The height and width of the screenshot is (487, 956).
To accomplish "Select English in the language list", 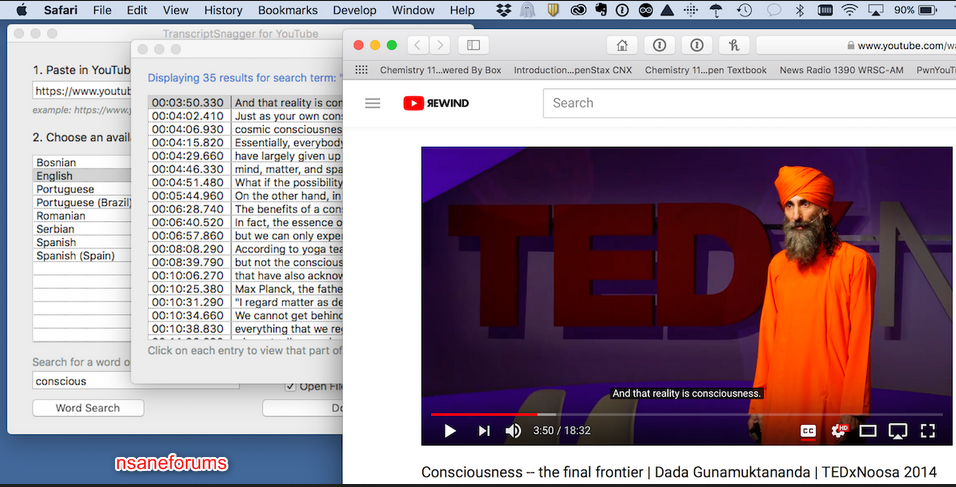I will [x=82, y=176].
